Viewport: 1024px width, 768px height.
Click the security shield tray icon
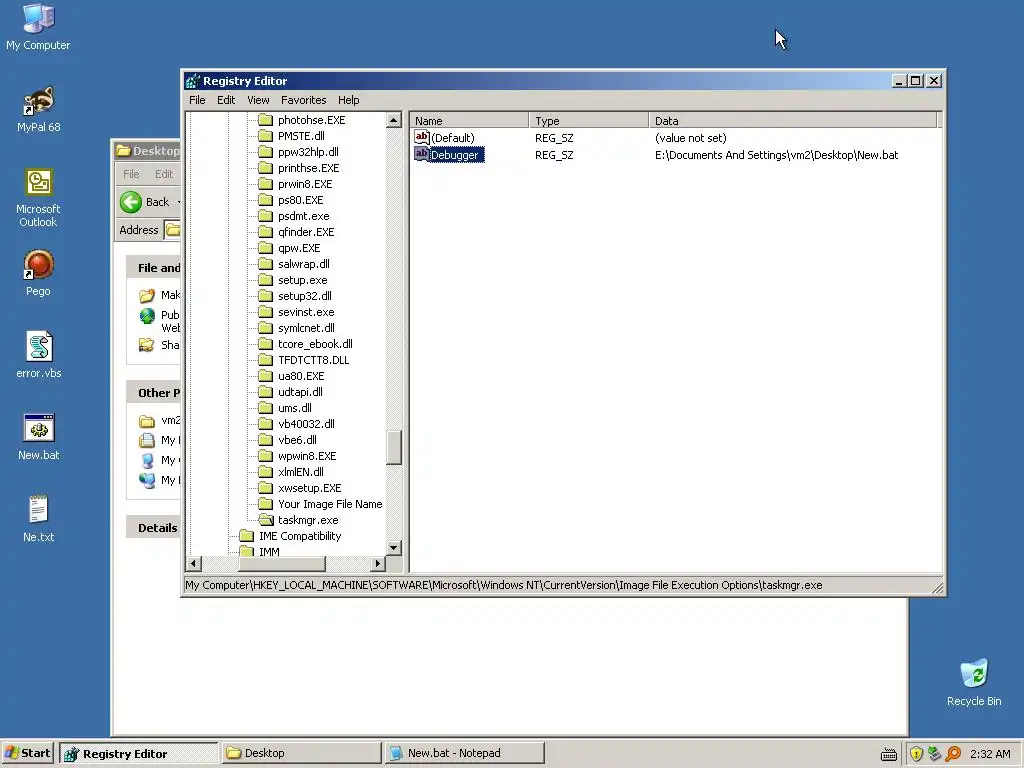point(916,754)
